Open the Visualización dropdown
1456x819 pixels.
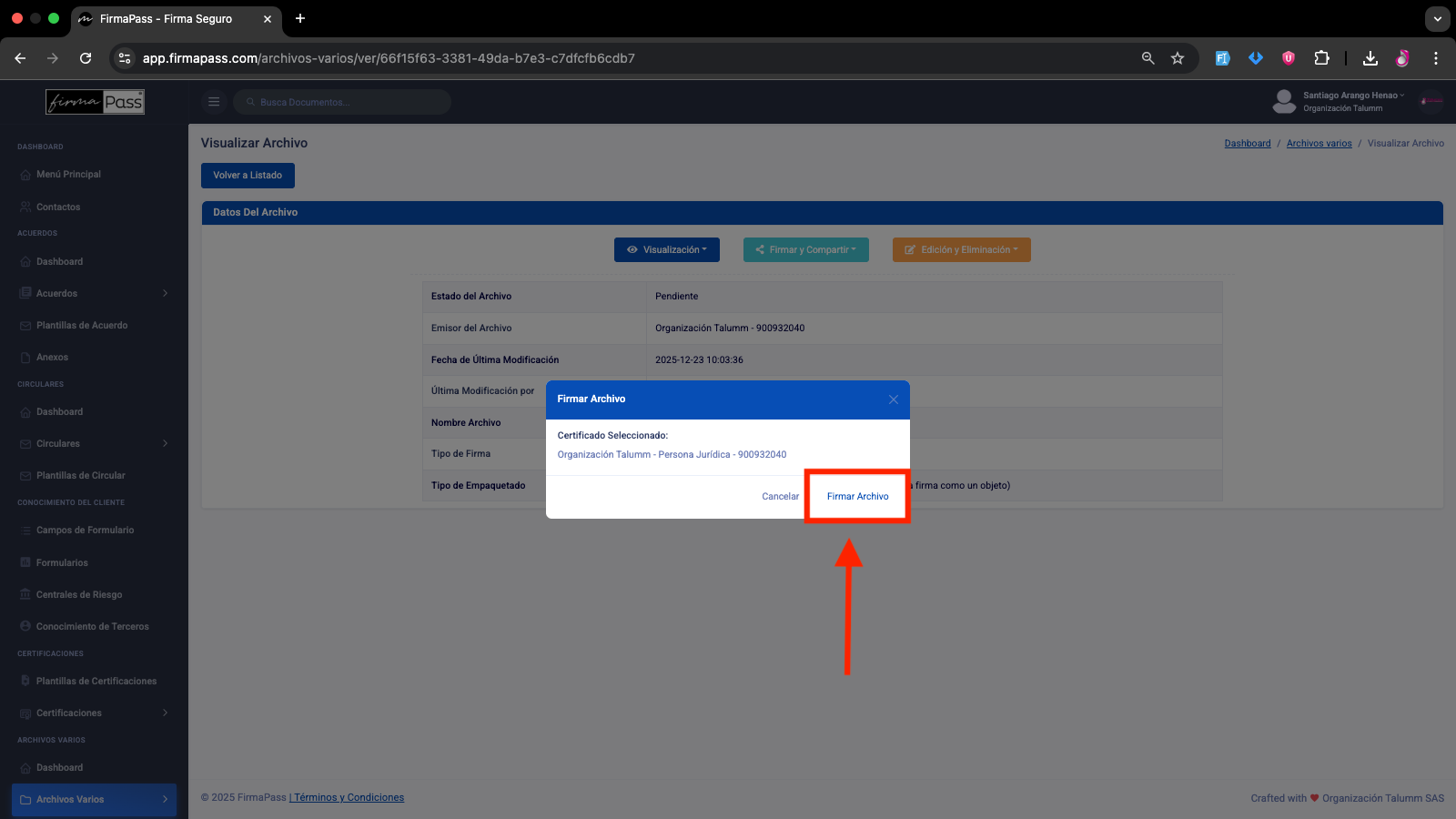(x=667, y=249)
